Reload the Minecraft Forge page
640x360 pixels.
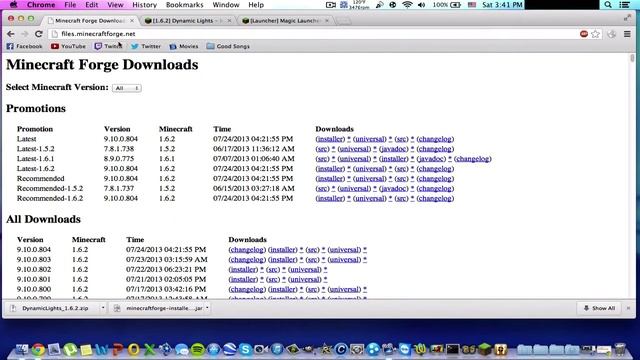pos(39,34)
